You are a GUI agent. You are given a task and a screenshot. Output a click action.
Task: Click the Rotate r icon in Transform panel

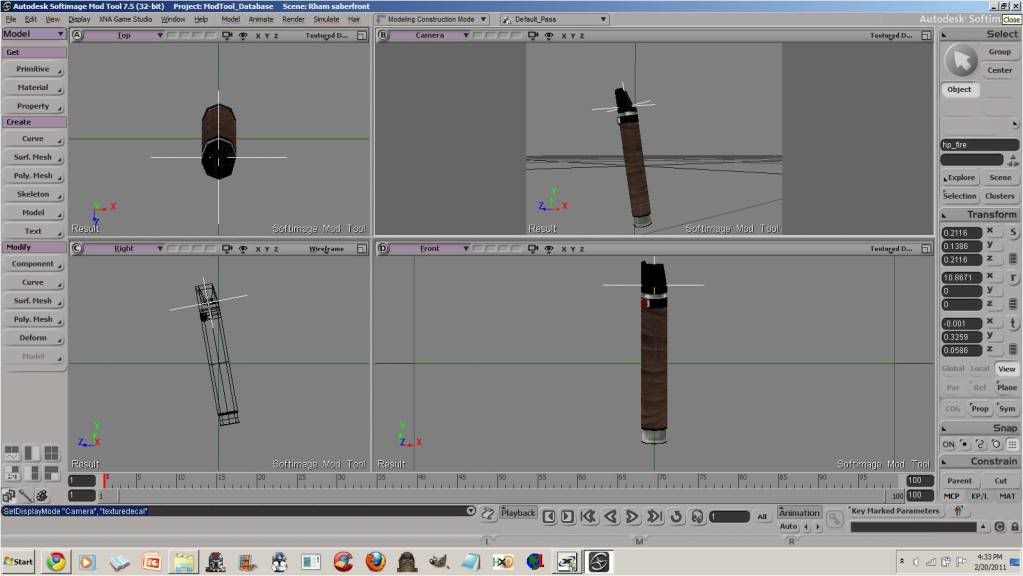(x=1013, y=277)
